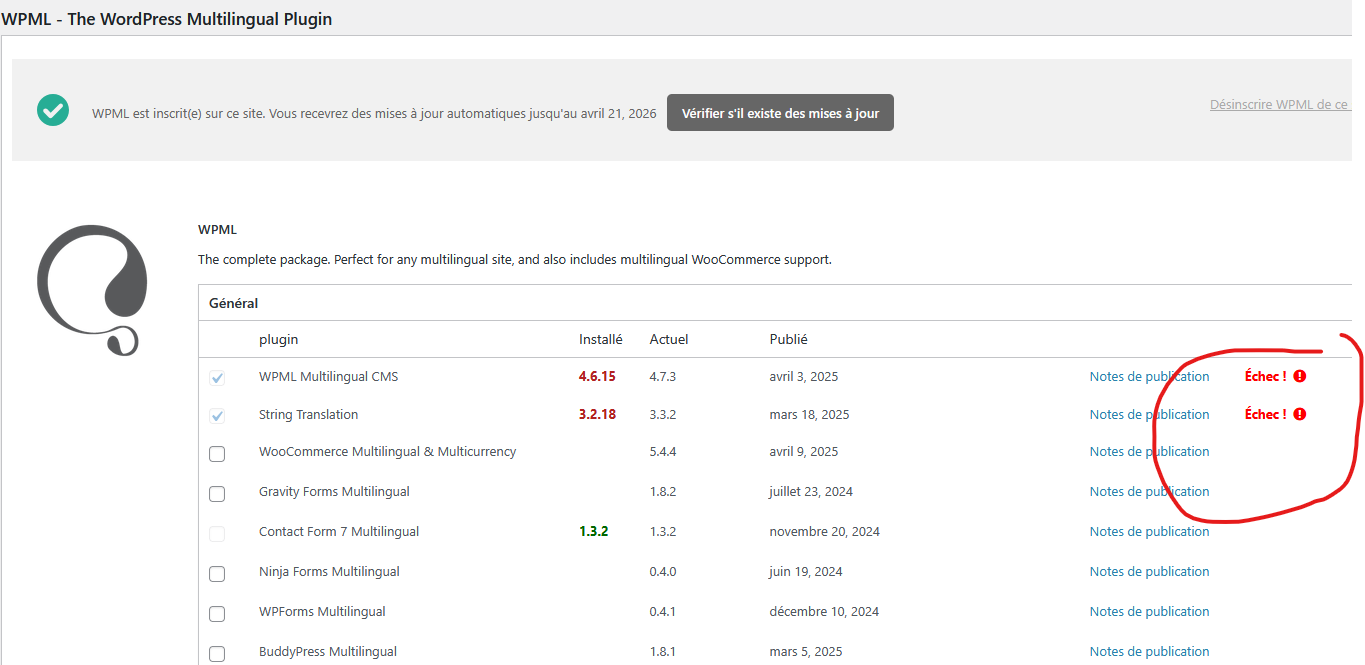The height and width of the screenshot is (665, 1365).
Task: Click "WooCommerce Multilingual & Multicurrency" plugin name
Action: pyautogui.click(x=387, y=452)
